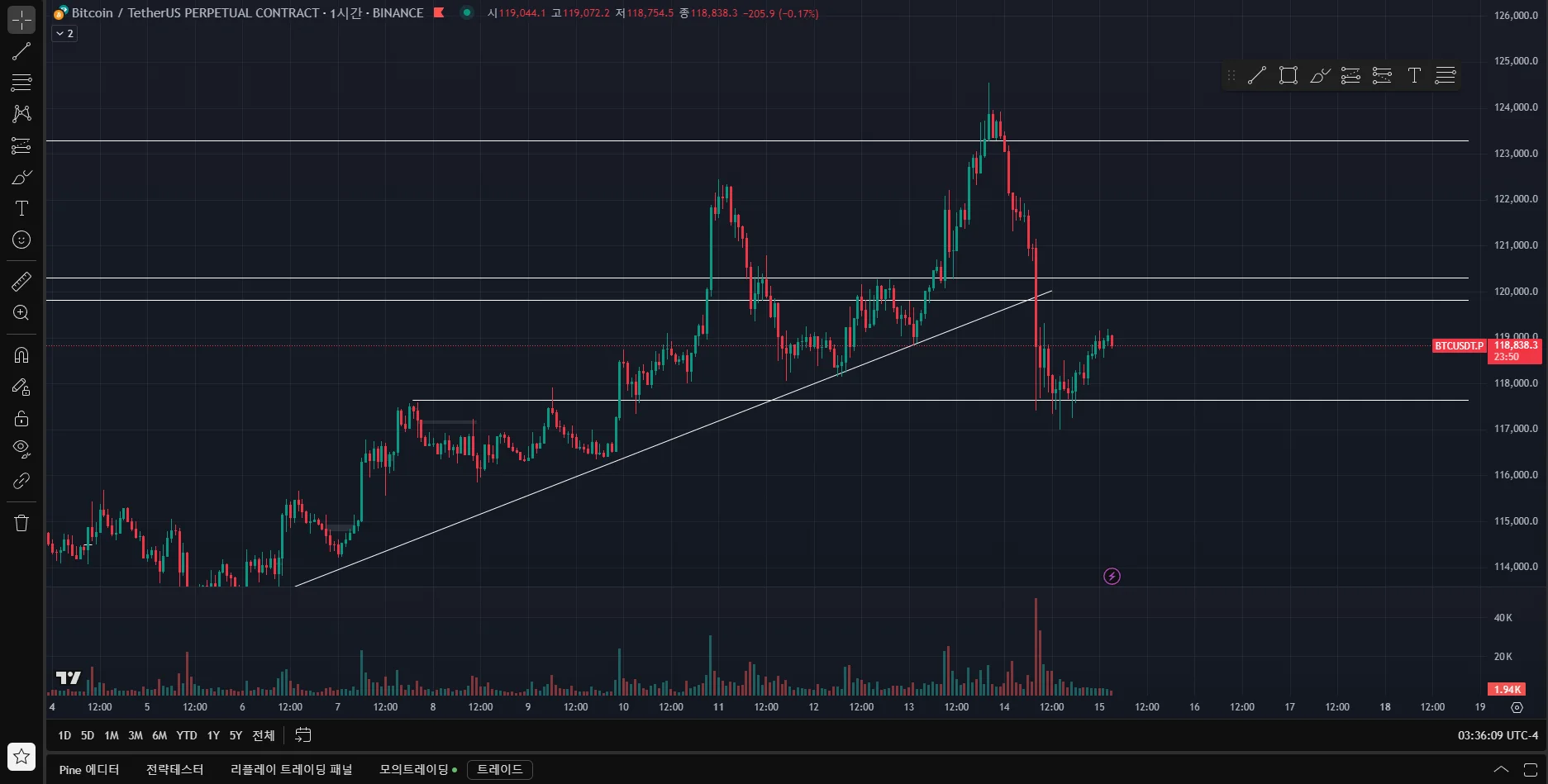Select the ruler measure tool

pos(21,282)
